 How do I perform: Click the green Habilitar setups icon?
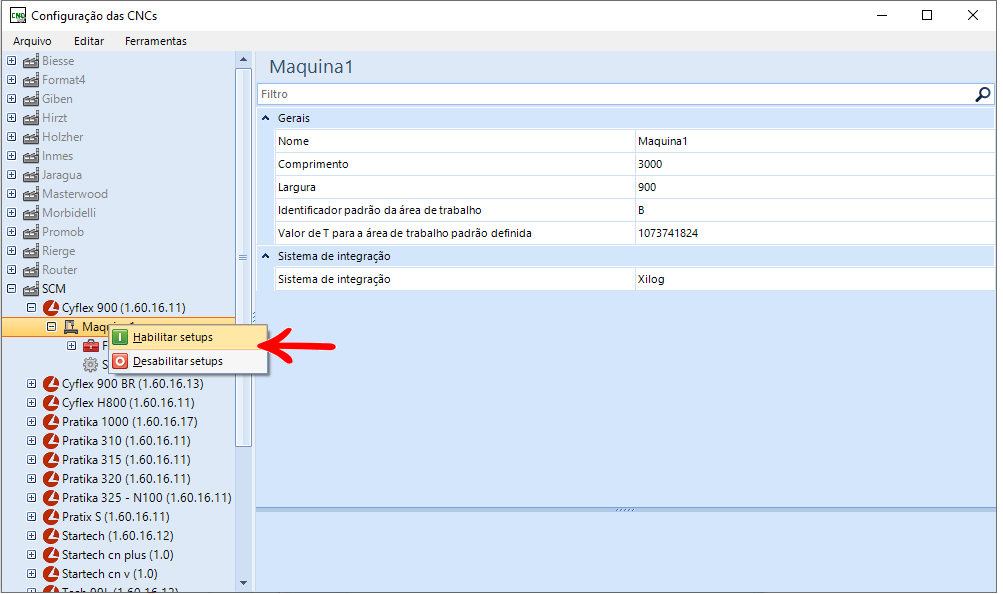(120, 338)
